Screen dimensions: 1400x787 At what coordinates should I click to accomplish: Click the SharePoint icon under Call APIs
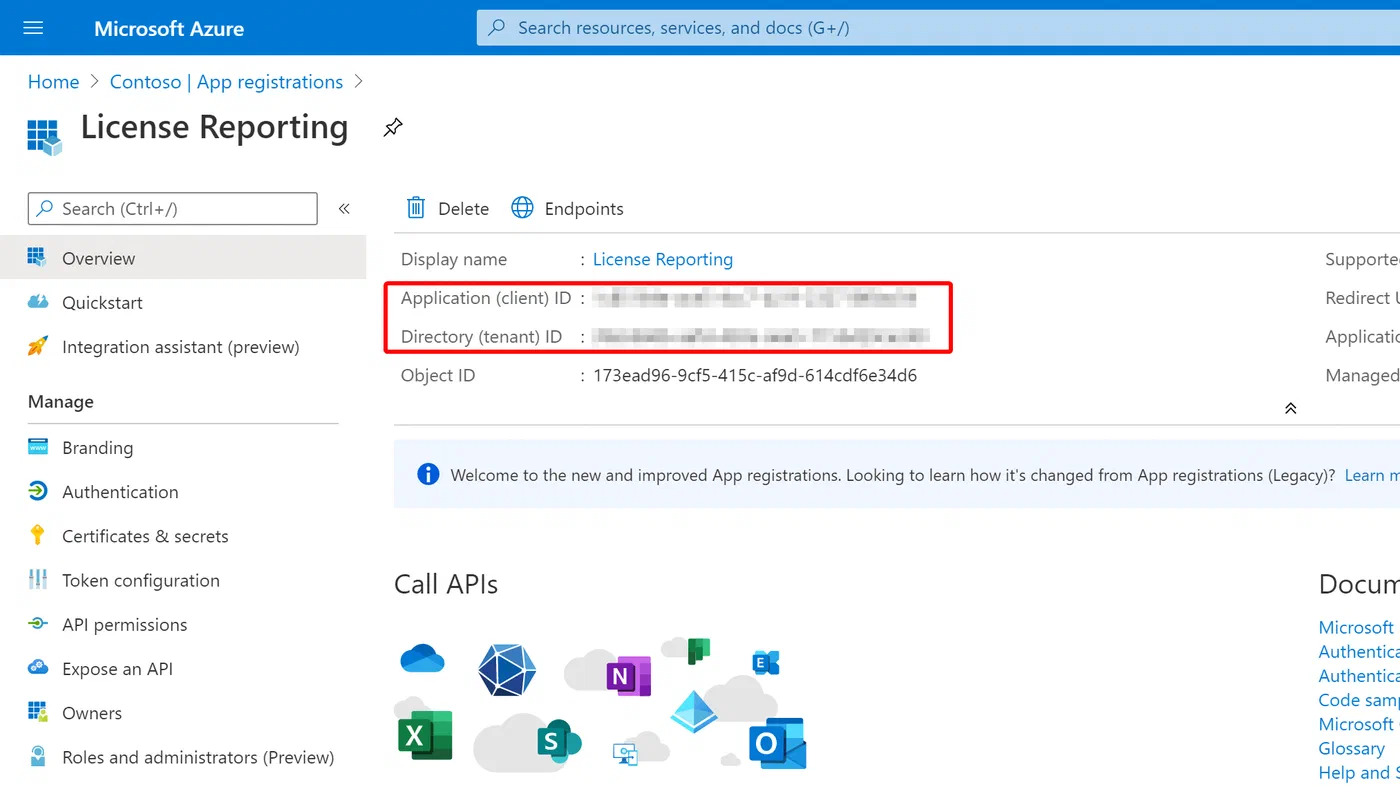[558, 740]
